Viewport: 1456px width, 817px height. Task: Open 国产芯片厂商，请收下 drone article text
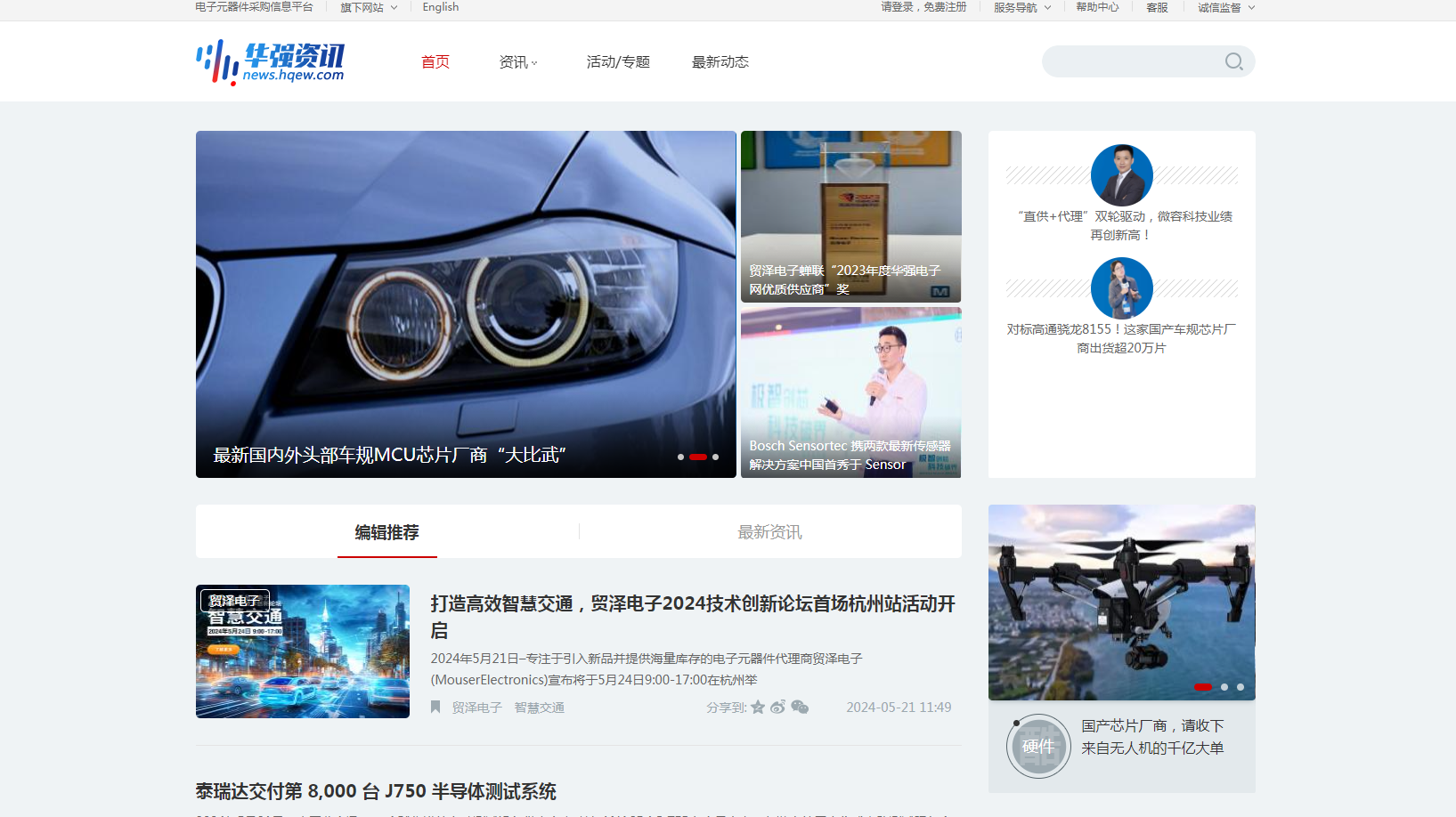coord(1153,737)
